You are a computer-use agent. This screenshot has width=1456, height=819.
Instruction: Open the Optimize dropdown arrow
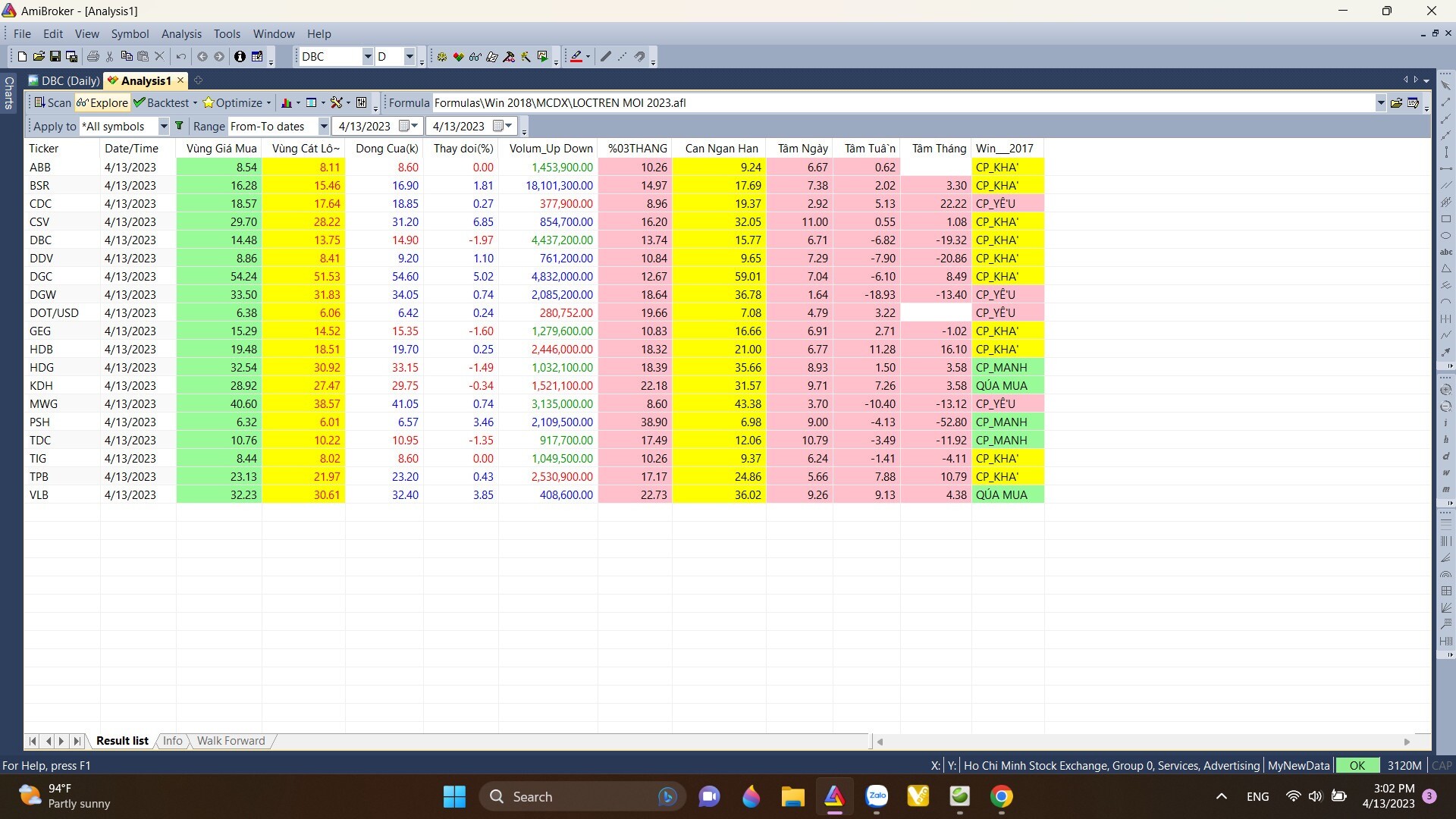[268, 103]
